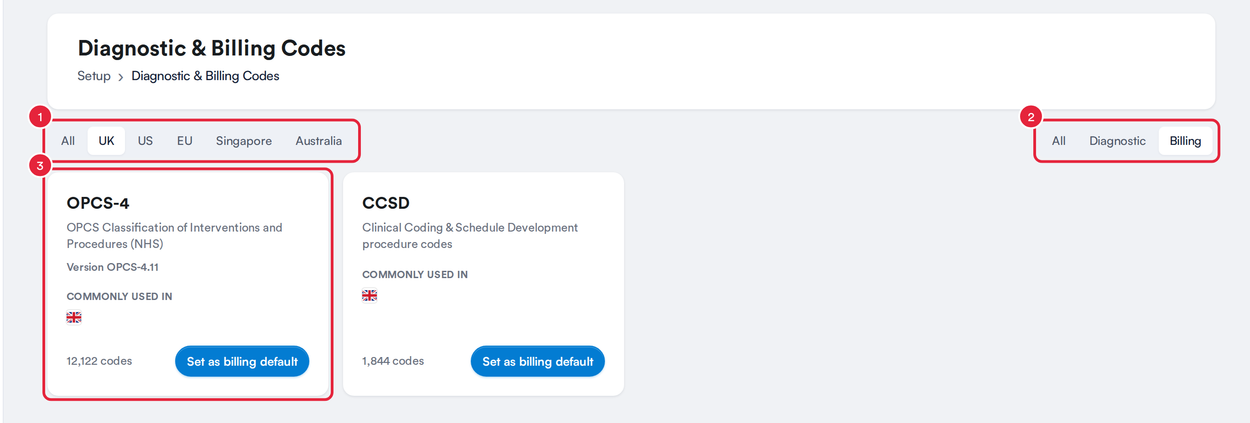
Task: Open the OPCS-4 card title
Action: (x=98, y=203)
